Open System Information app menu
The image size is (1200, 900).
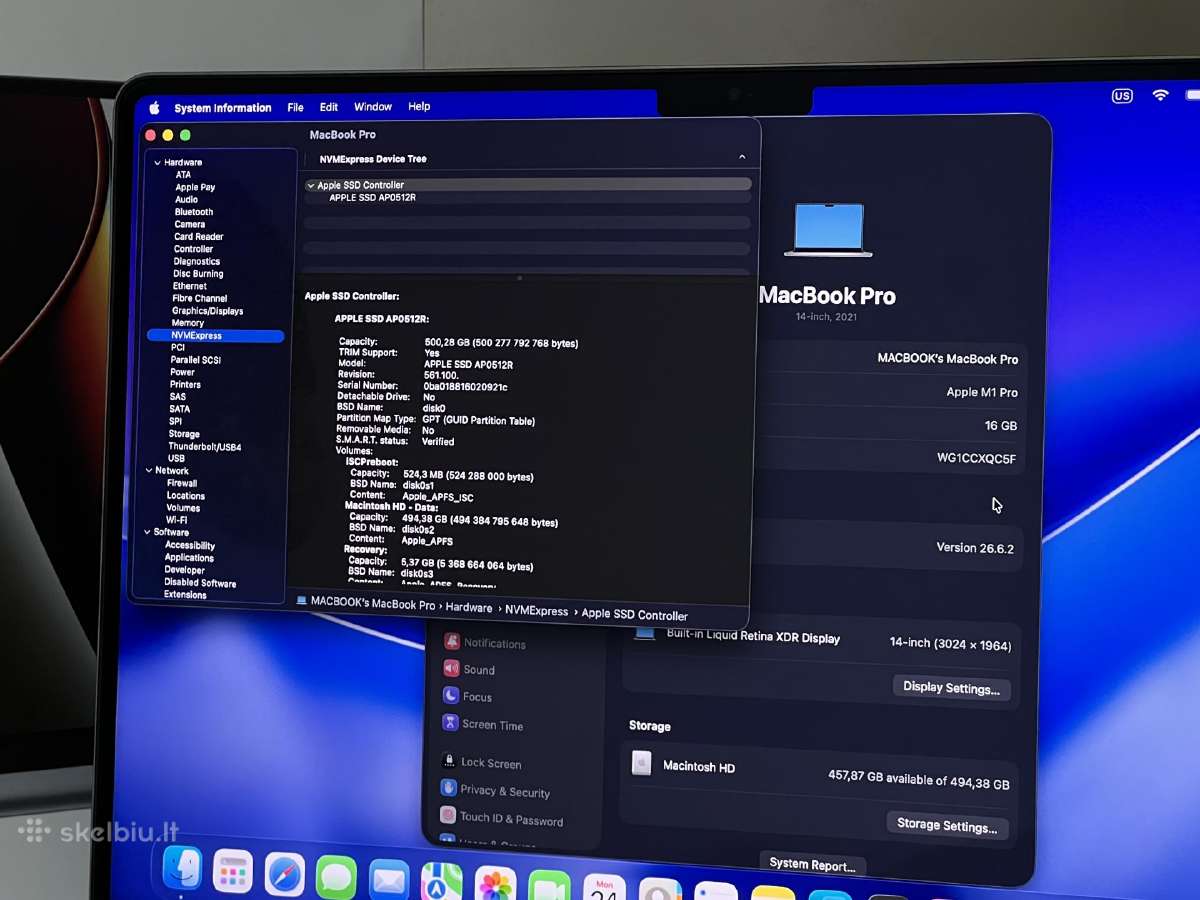coord(223,108)
